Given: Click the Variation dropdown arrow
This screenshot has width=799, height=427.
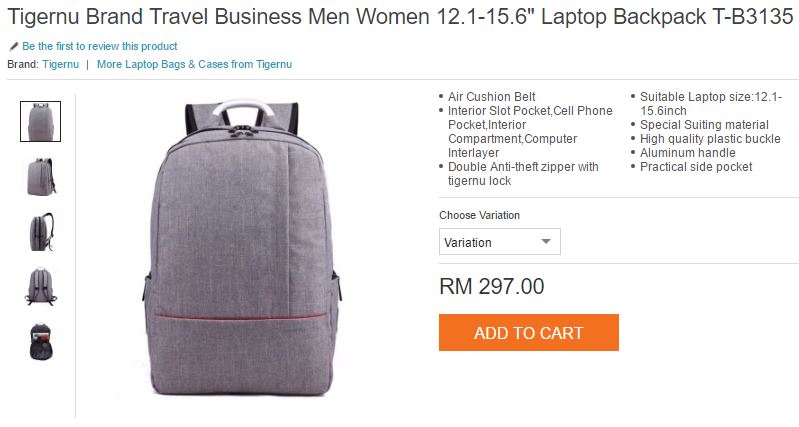Looking at the screenshot, I should coord(546,242).
